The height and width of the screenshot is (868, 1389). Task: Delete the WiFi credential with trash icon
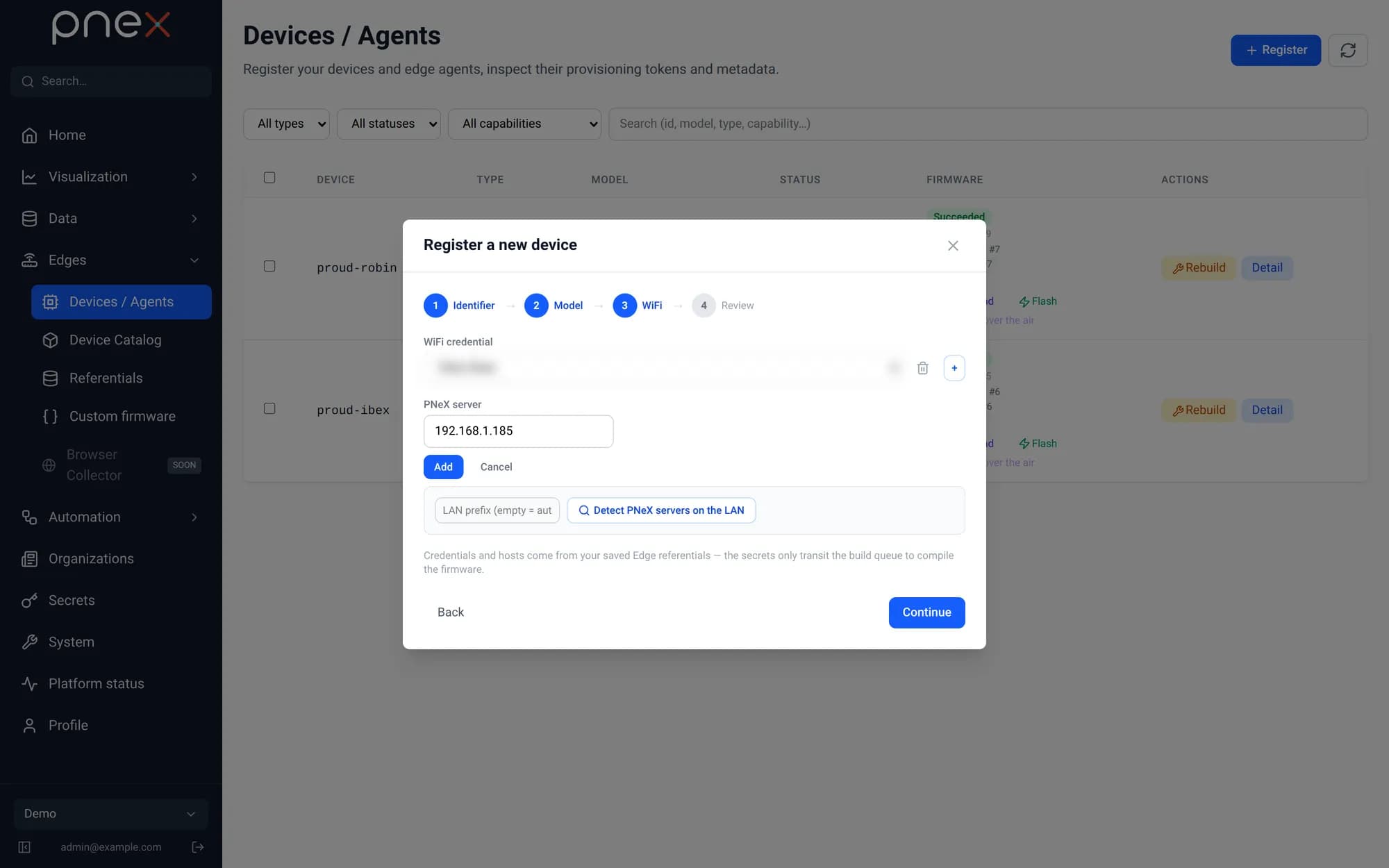click(922, 368)
